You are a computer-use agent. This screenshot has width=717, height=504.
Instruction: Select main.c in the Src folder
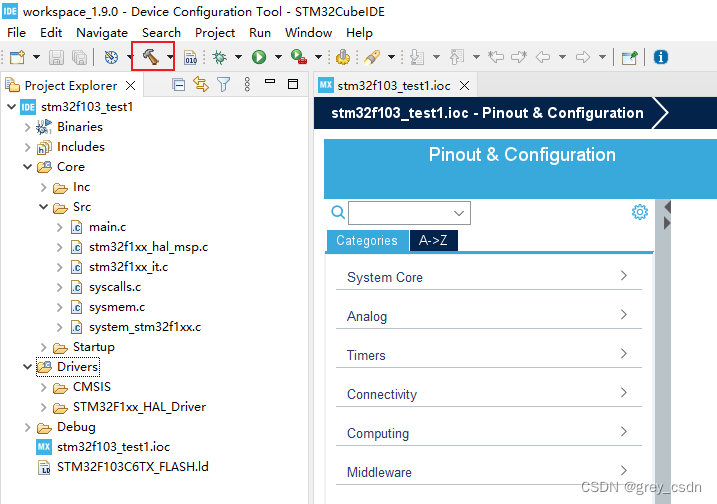coord(107,227)
